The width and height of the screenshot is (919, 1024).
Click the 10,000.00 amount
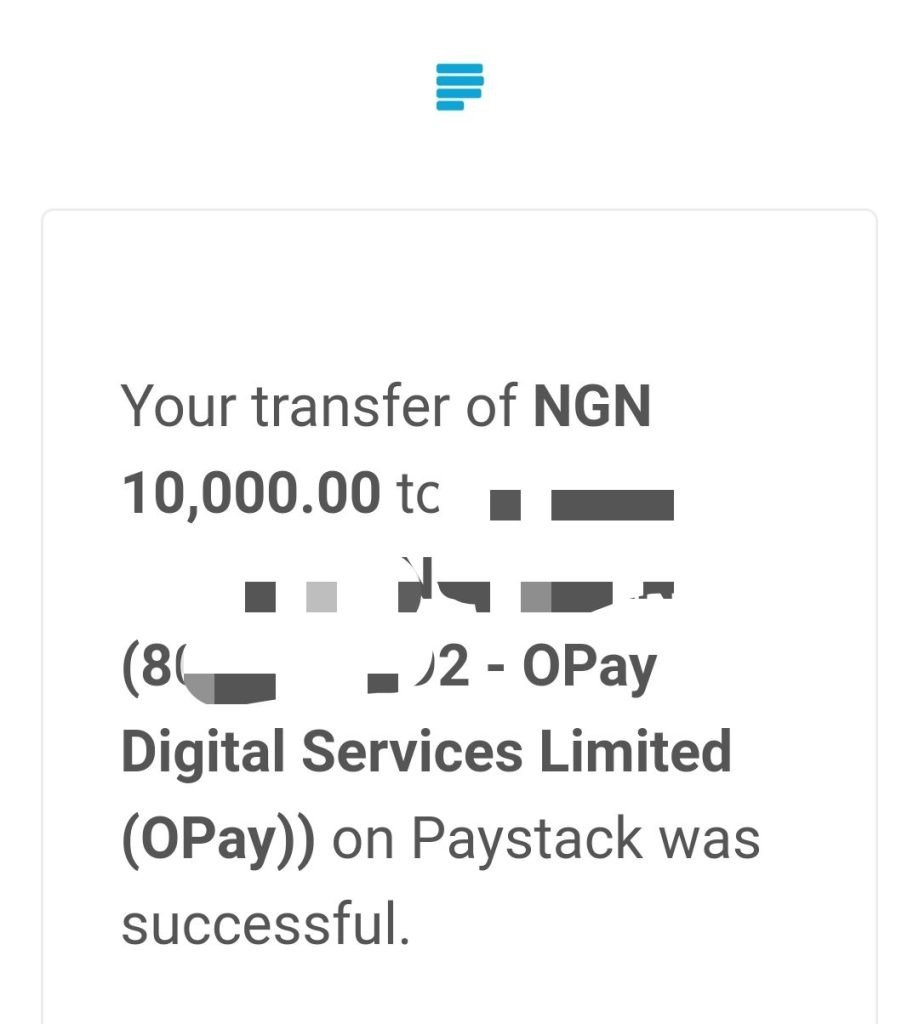coord(251,494)
